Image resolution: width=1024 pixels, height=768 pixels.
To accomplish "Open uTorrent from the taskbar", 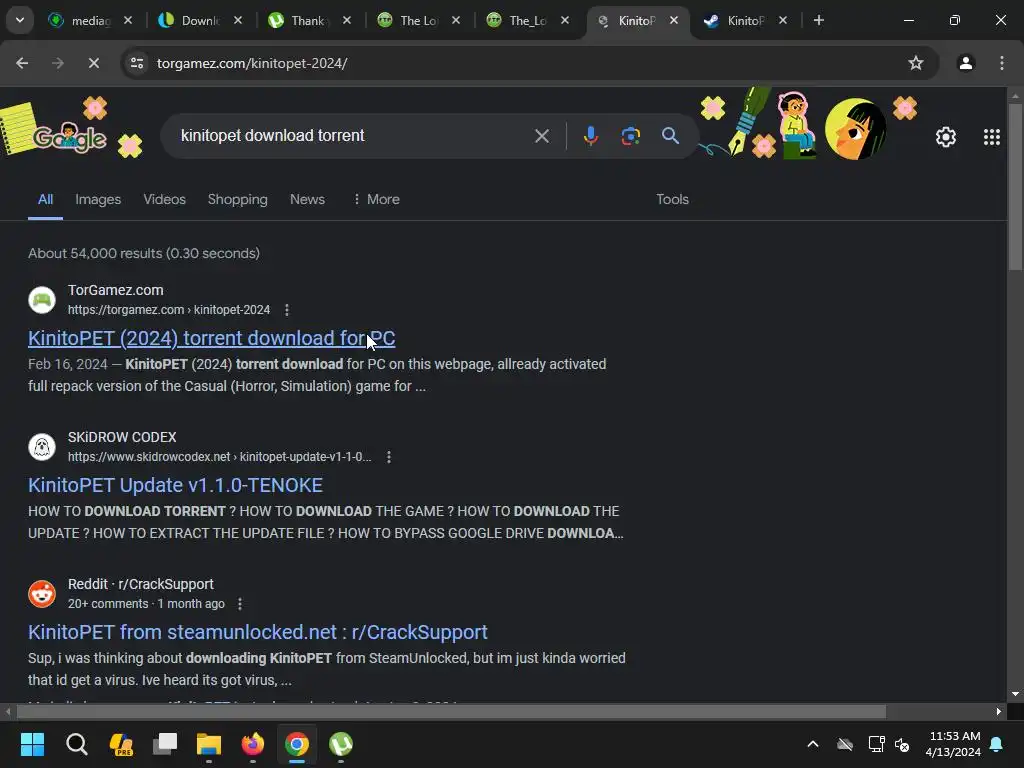I will pyautogui.click(x=341, y=744).
